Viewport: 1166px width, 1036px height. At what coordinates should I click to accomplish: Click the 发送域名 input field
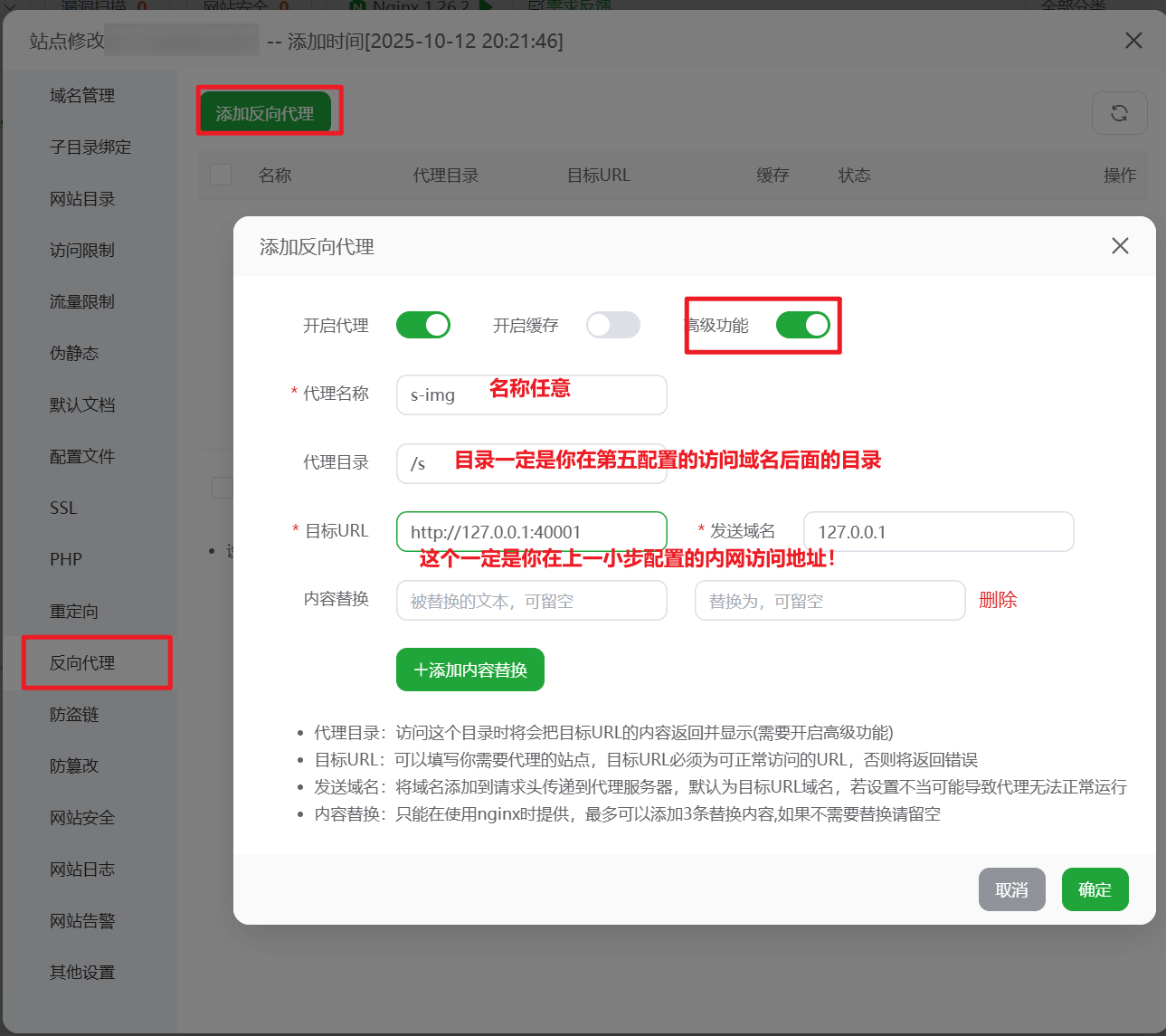click(938, 532)
